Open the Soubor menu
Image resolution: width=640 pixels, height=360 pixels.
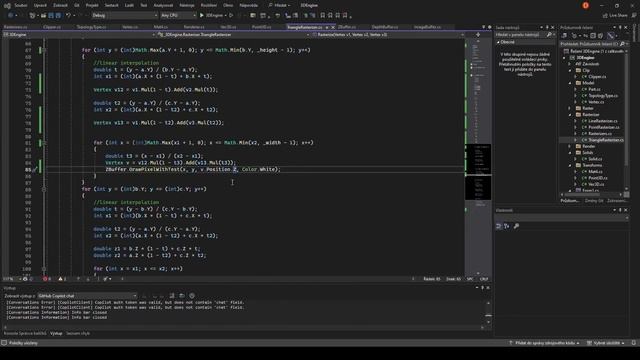(20, 5)
